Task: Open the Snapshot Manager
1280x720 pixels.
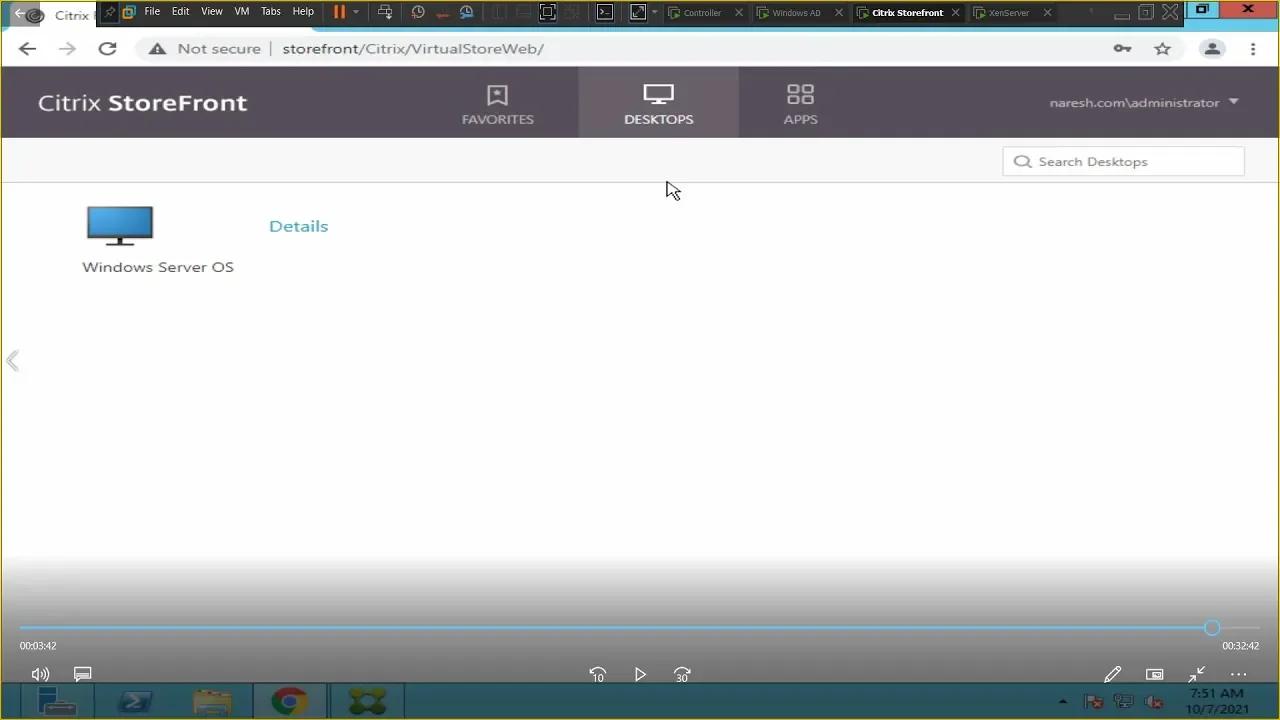Action: [466, 11]
